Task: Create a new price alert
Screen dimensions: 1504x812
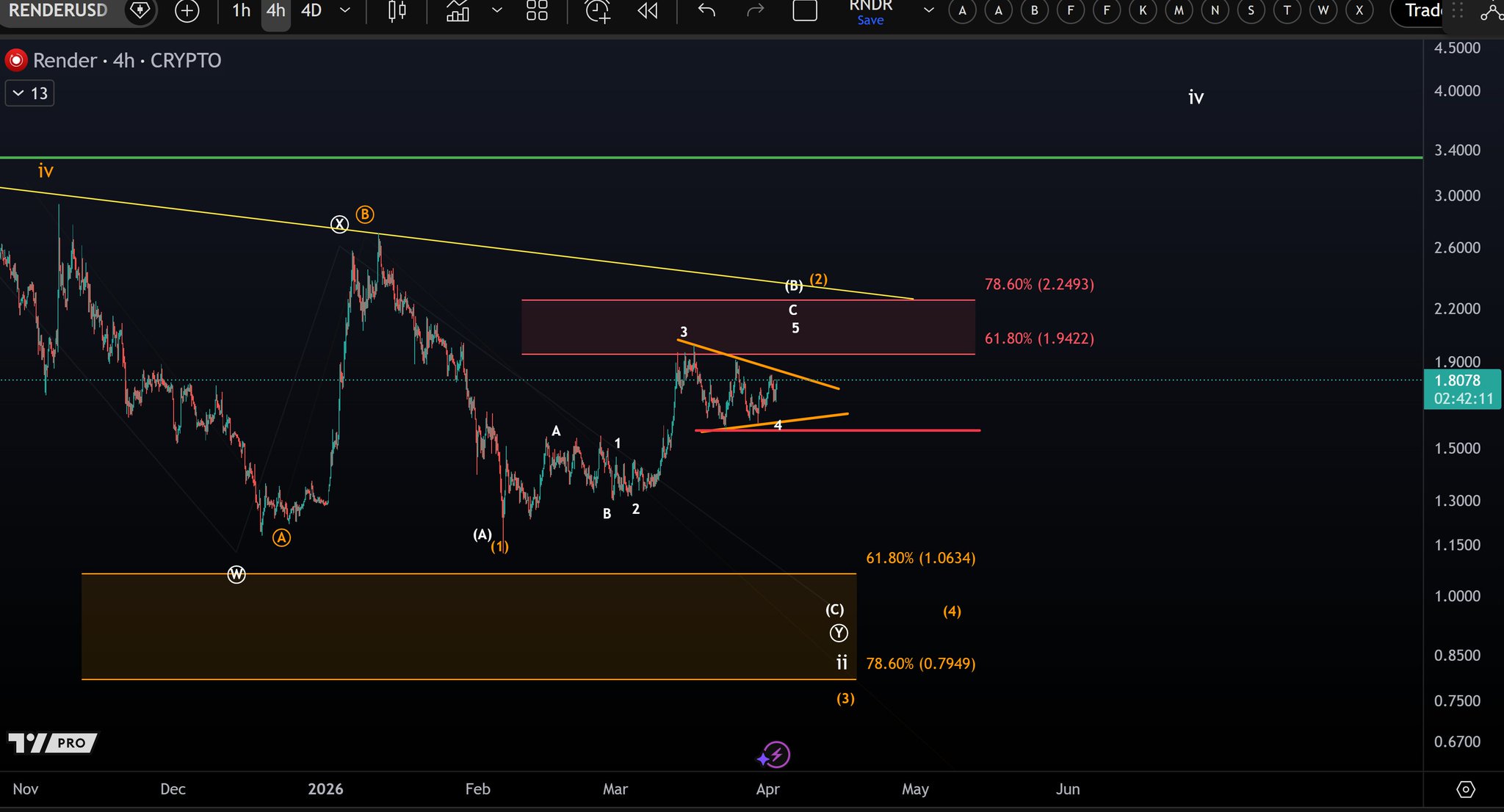Action: click(x=597, y=10)
